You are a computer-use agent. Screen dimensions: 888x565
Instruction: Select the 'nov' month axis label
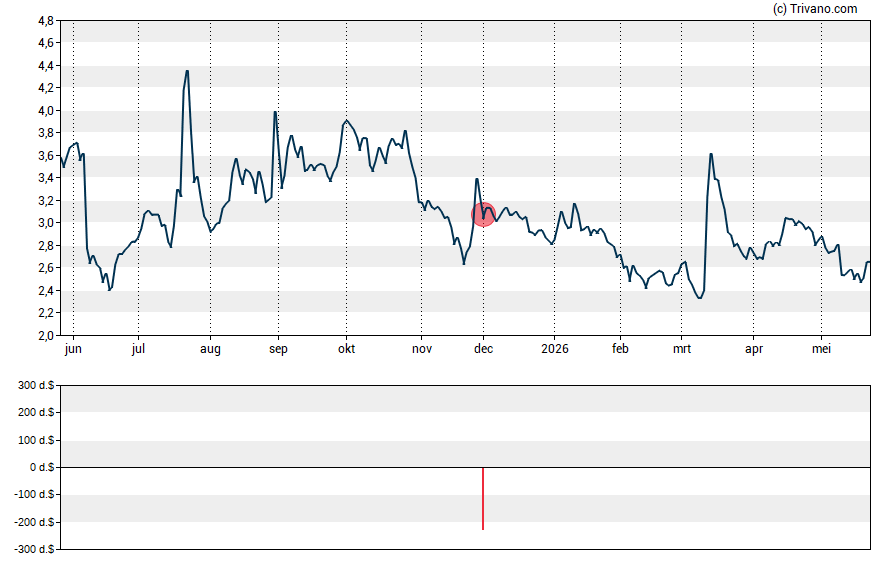coord(422,349)
